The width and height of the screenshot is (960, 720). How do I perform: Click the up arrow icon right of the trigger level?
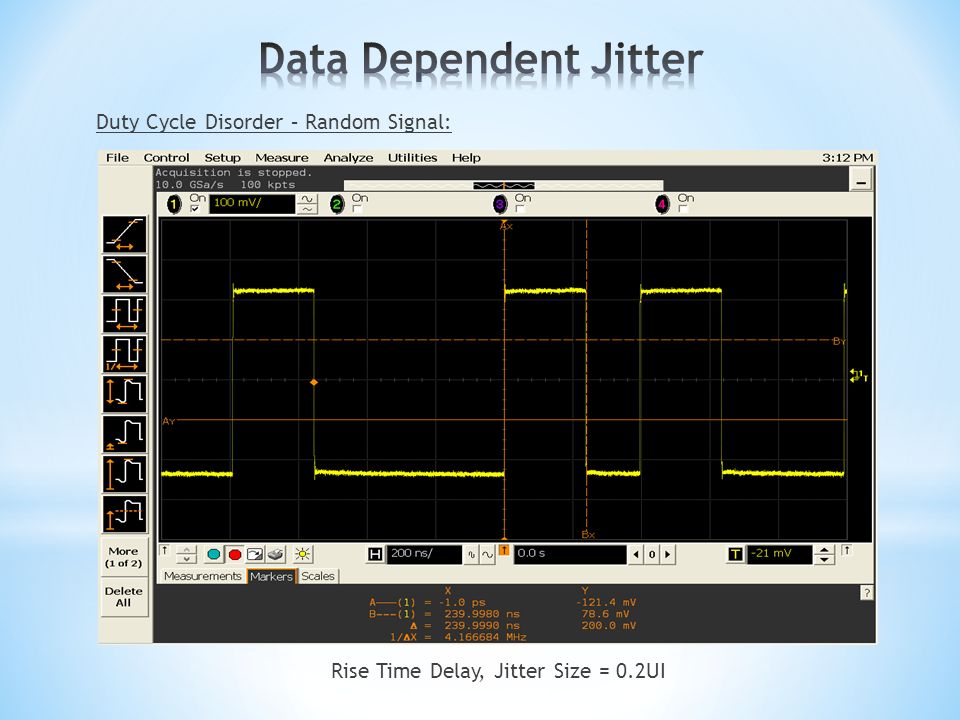[x=847, y=550]
